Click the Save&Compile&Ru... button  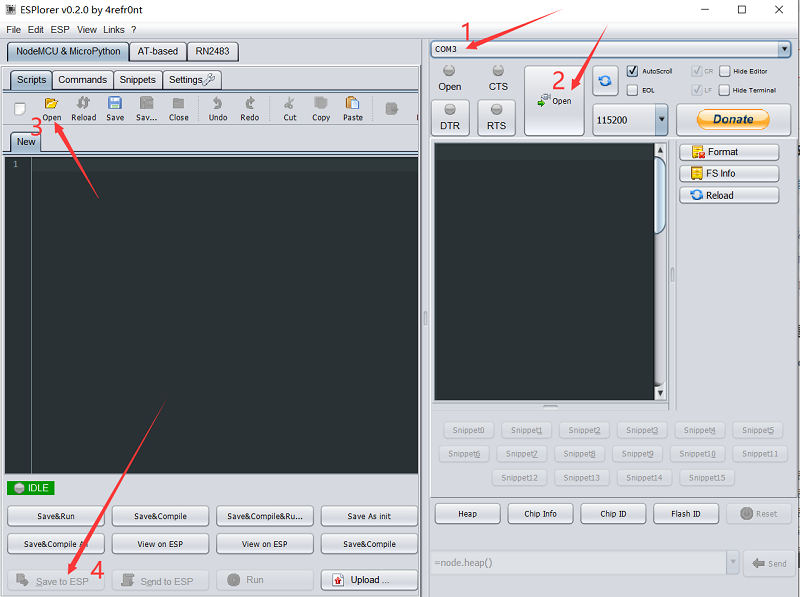(265, 516)
